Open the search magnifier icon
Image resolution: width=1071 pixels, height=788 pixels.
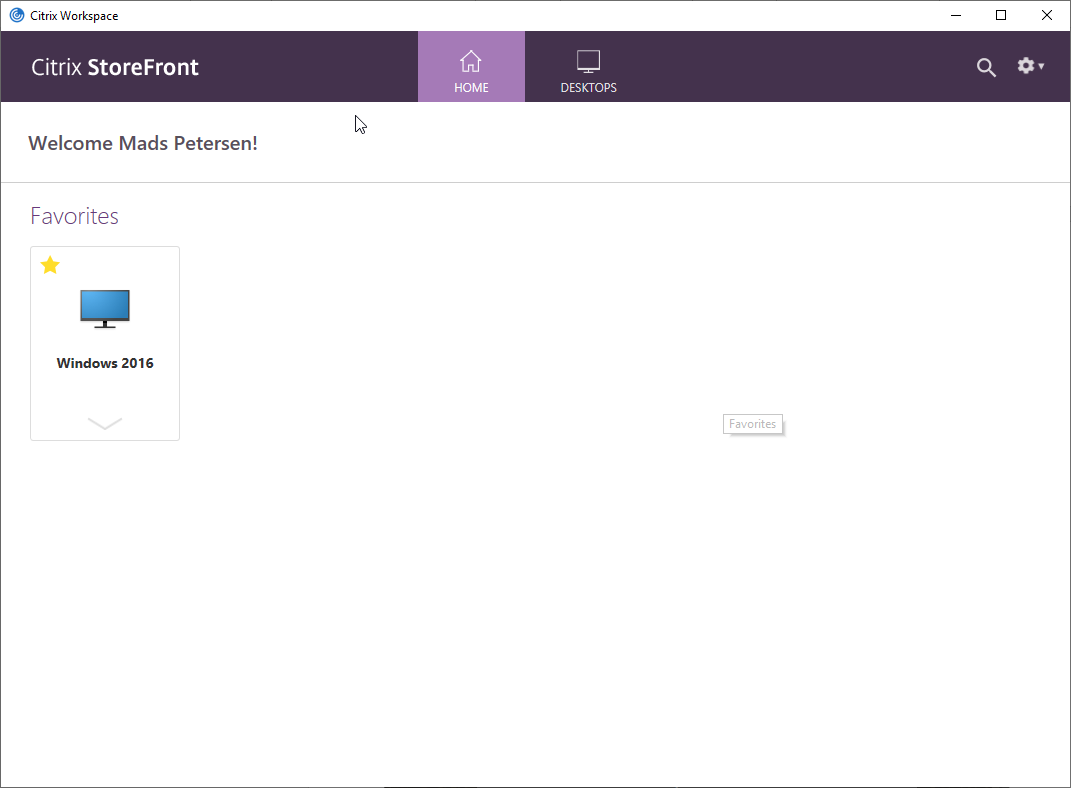click(x=986, y=67)
